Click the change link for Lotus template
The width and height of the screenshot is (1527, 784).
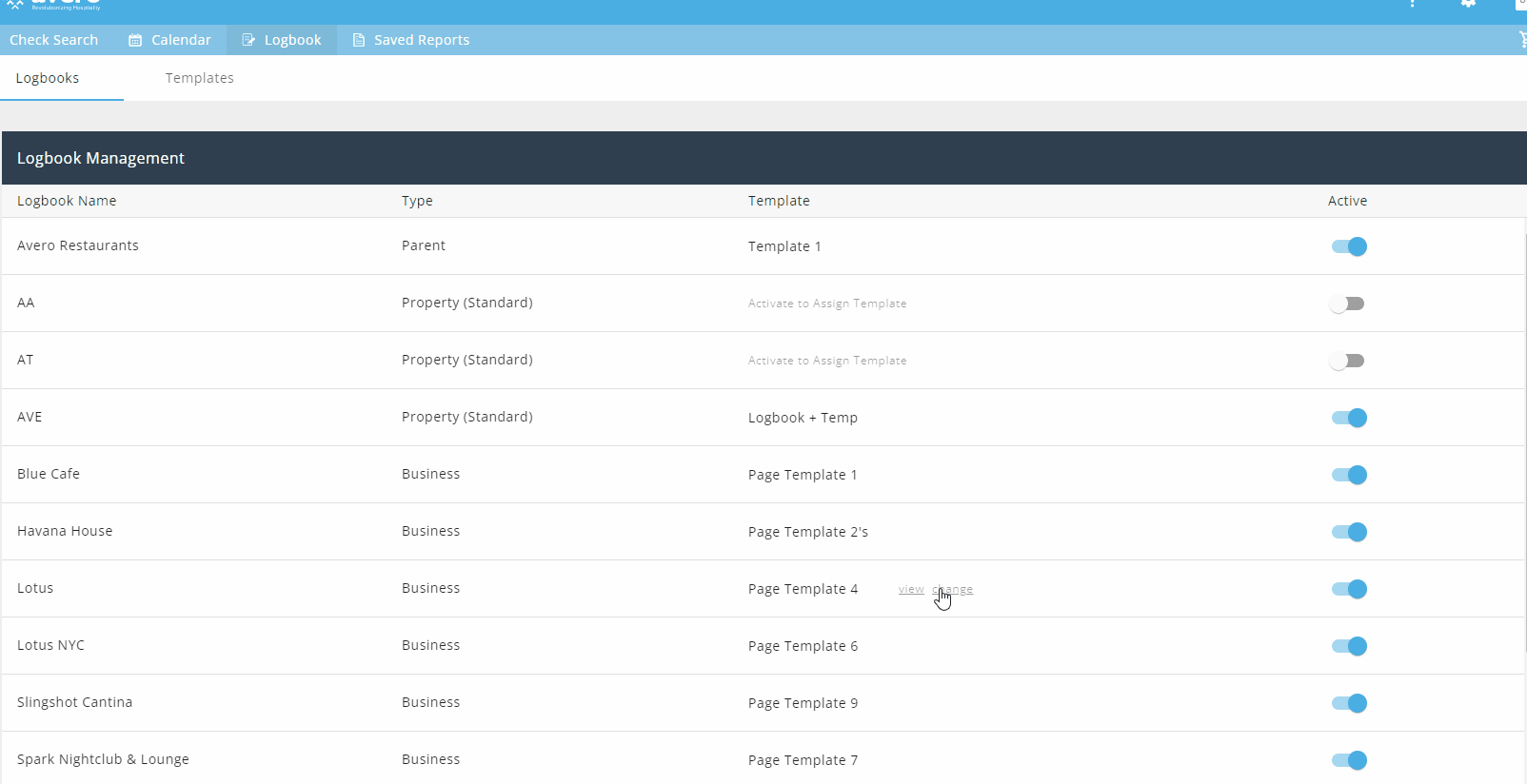(953, 589)
